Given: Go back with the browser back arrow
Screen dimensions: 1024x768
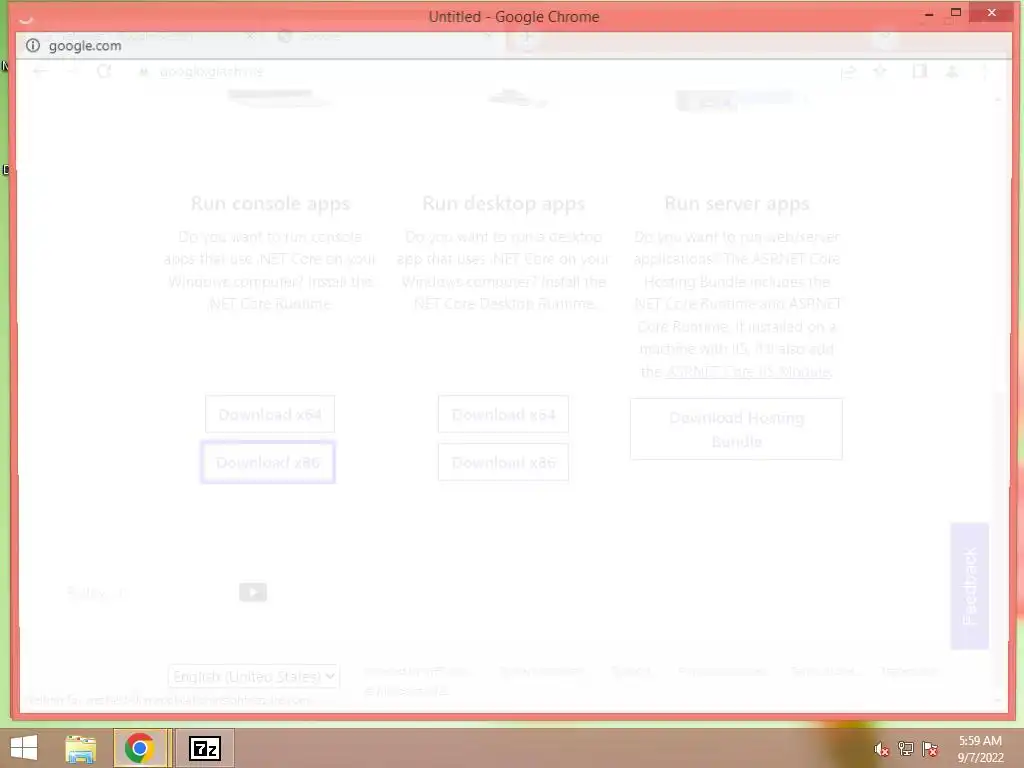Looking at the screenshot, I should click(40, 72).
